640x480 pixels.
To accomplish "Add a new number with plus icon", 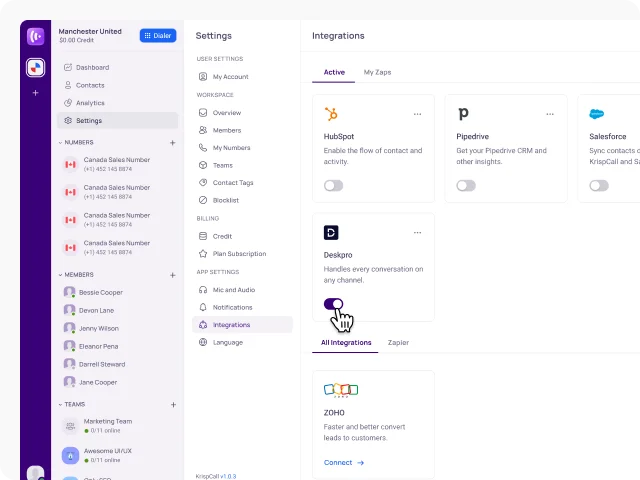I will point(173,142).
